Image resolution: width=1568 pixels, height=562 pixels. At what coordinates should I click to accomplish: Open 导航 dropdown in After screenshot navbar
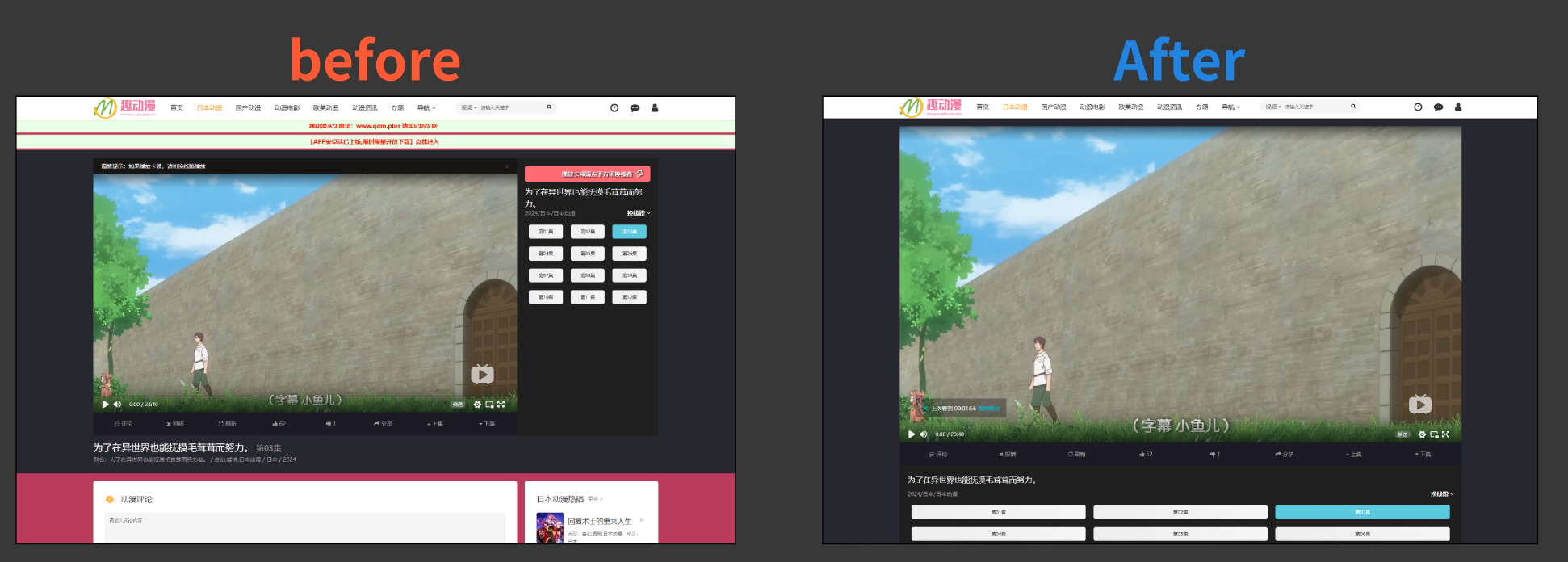coord(1231,107)
